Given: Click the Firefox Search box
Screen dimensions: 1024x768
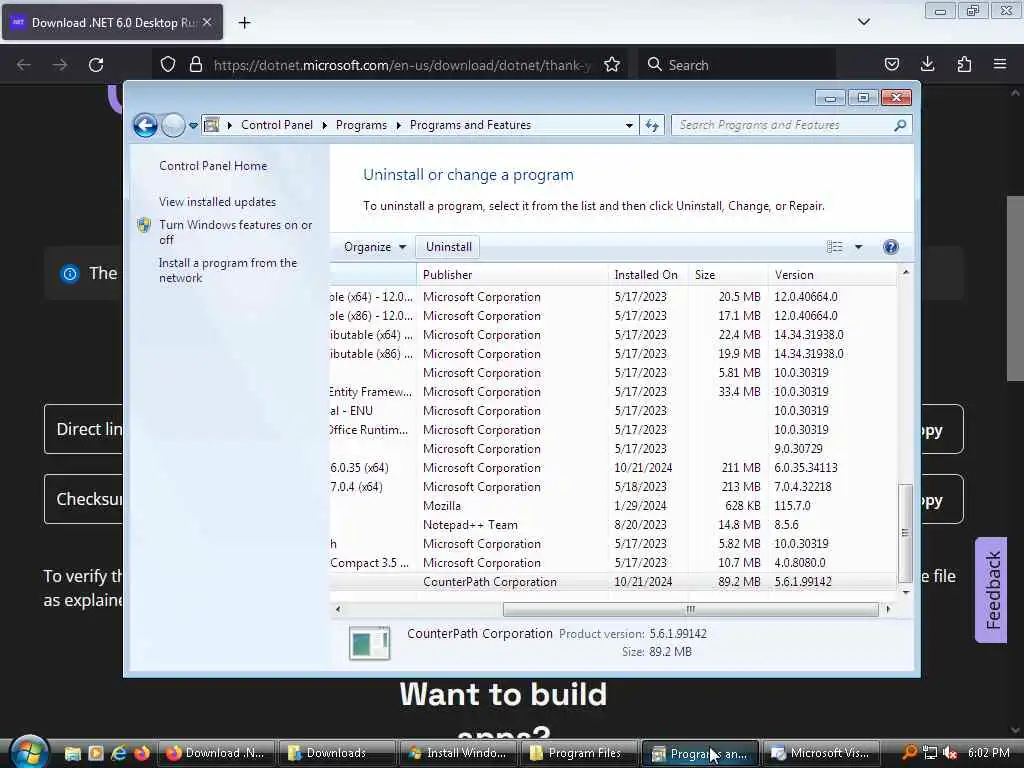Looking at the screenshot, I should pyautogui.click(x=737, y=65).
